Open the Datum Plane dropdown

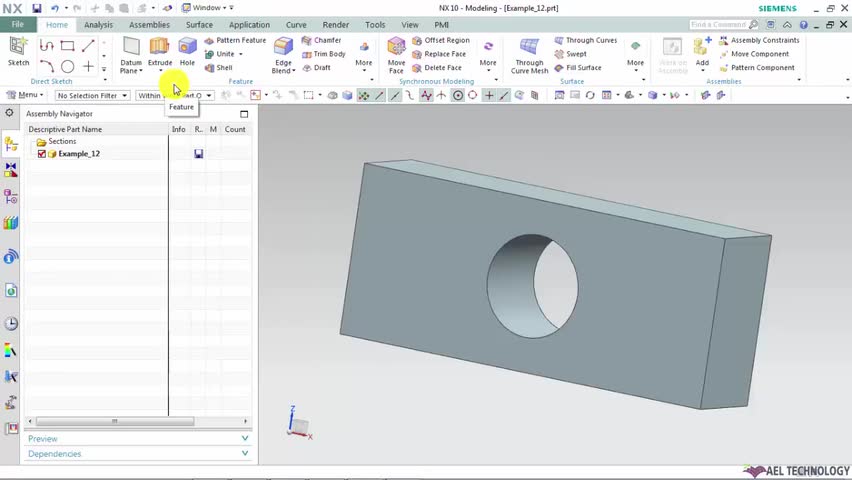pyautogui.click(x=140, y=71)
